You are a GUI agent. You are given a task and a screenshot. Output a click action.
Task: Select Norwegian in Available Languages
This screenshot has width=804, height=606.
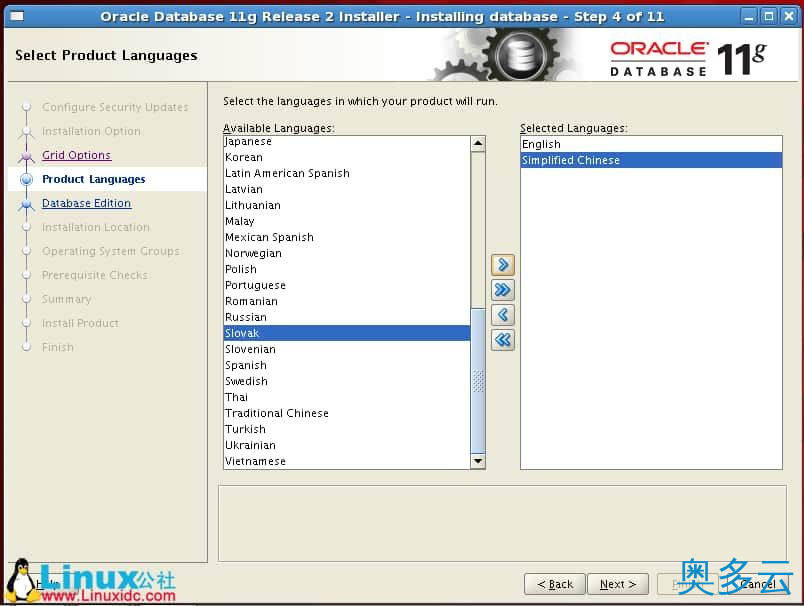347,253
